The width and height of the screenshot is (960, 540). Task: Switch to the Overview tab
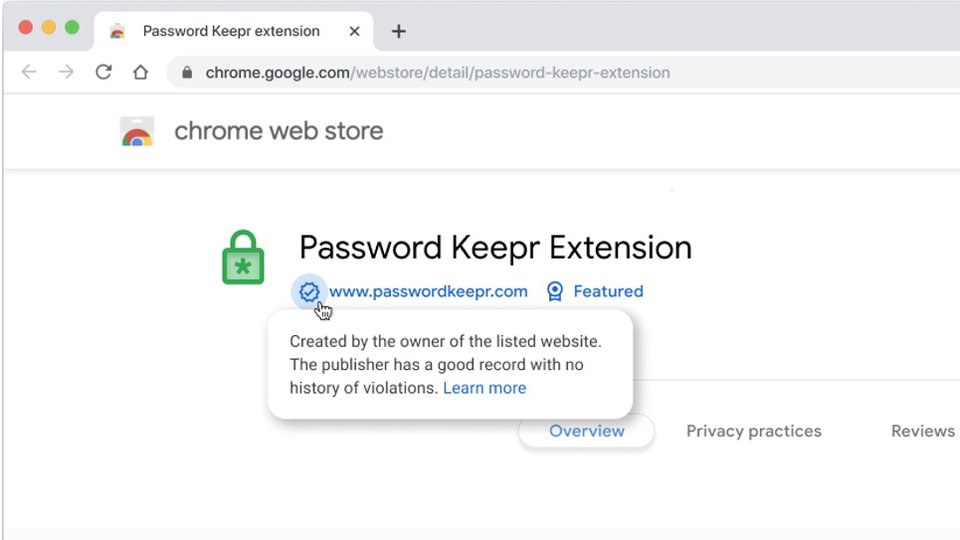(587, 431)
